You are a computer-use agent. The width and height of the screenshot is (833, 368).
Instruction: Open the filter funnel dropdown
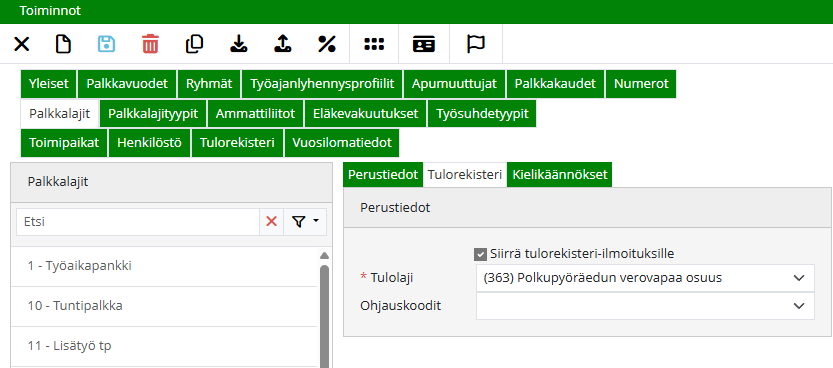[x=305, y=221]
